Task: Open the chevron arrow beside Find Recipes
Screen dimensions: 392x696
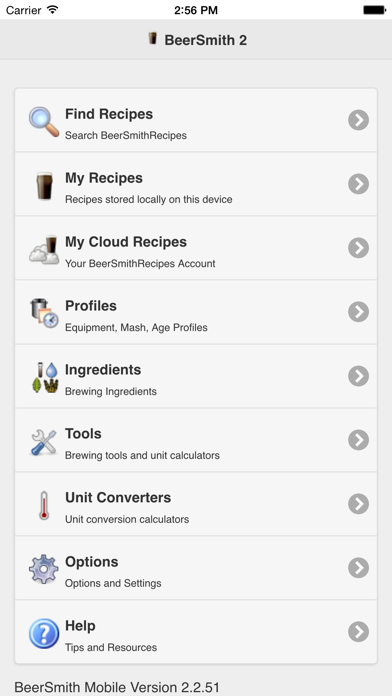Action: click(x=358, y=120)
